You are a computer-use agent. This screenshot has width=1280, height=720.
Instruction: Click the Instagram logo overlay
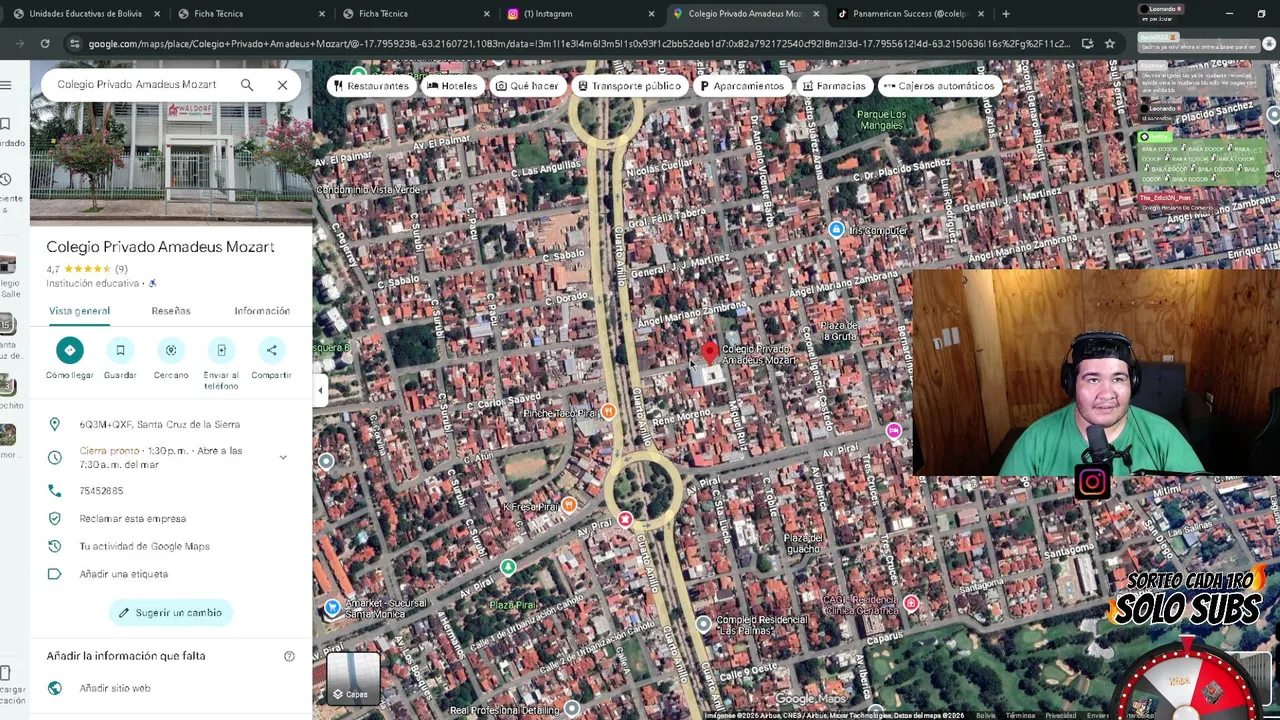click(x=1092, y=483)
